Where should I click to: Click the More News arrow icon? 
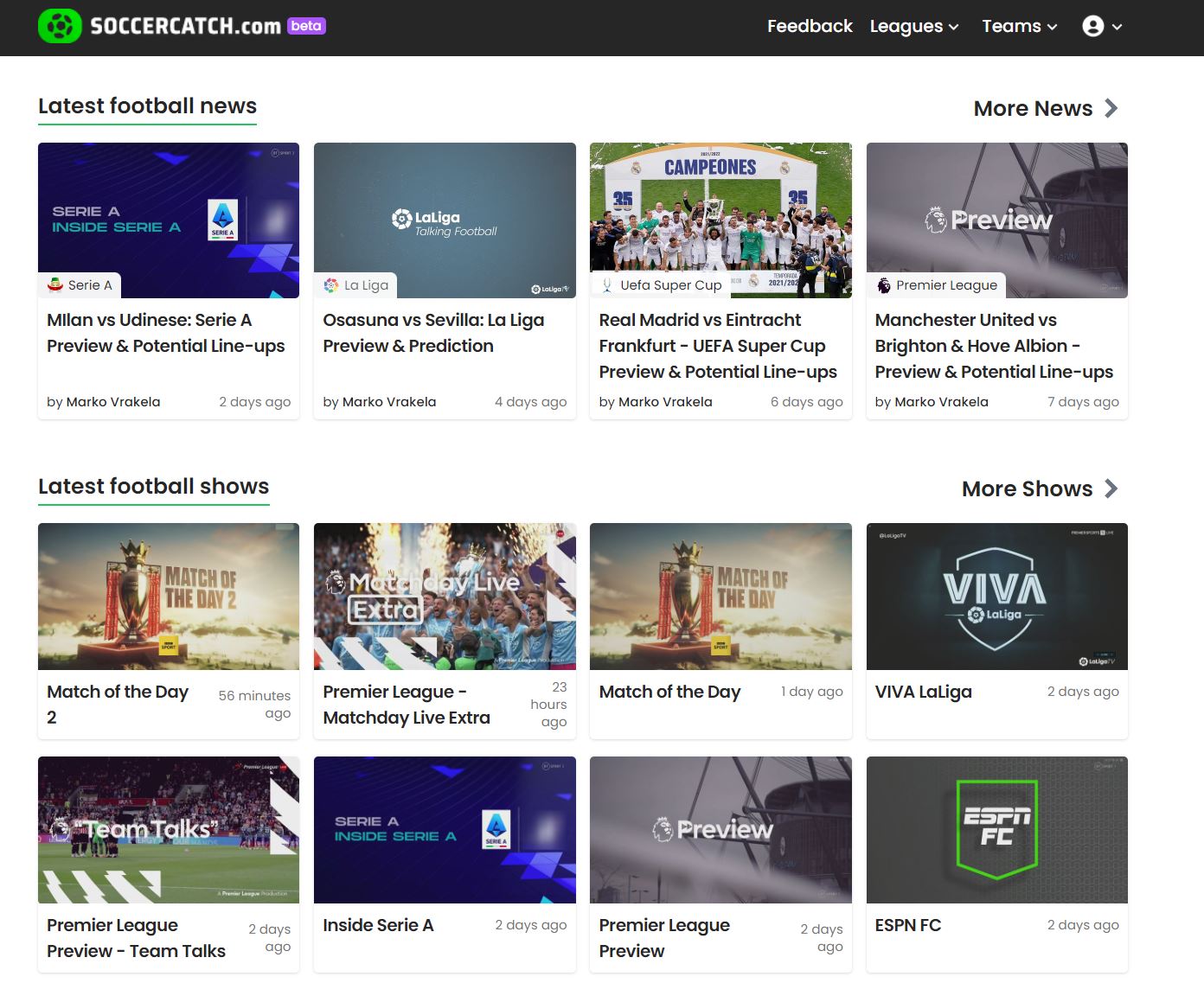[1111, 108]
